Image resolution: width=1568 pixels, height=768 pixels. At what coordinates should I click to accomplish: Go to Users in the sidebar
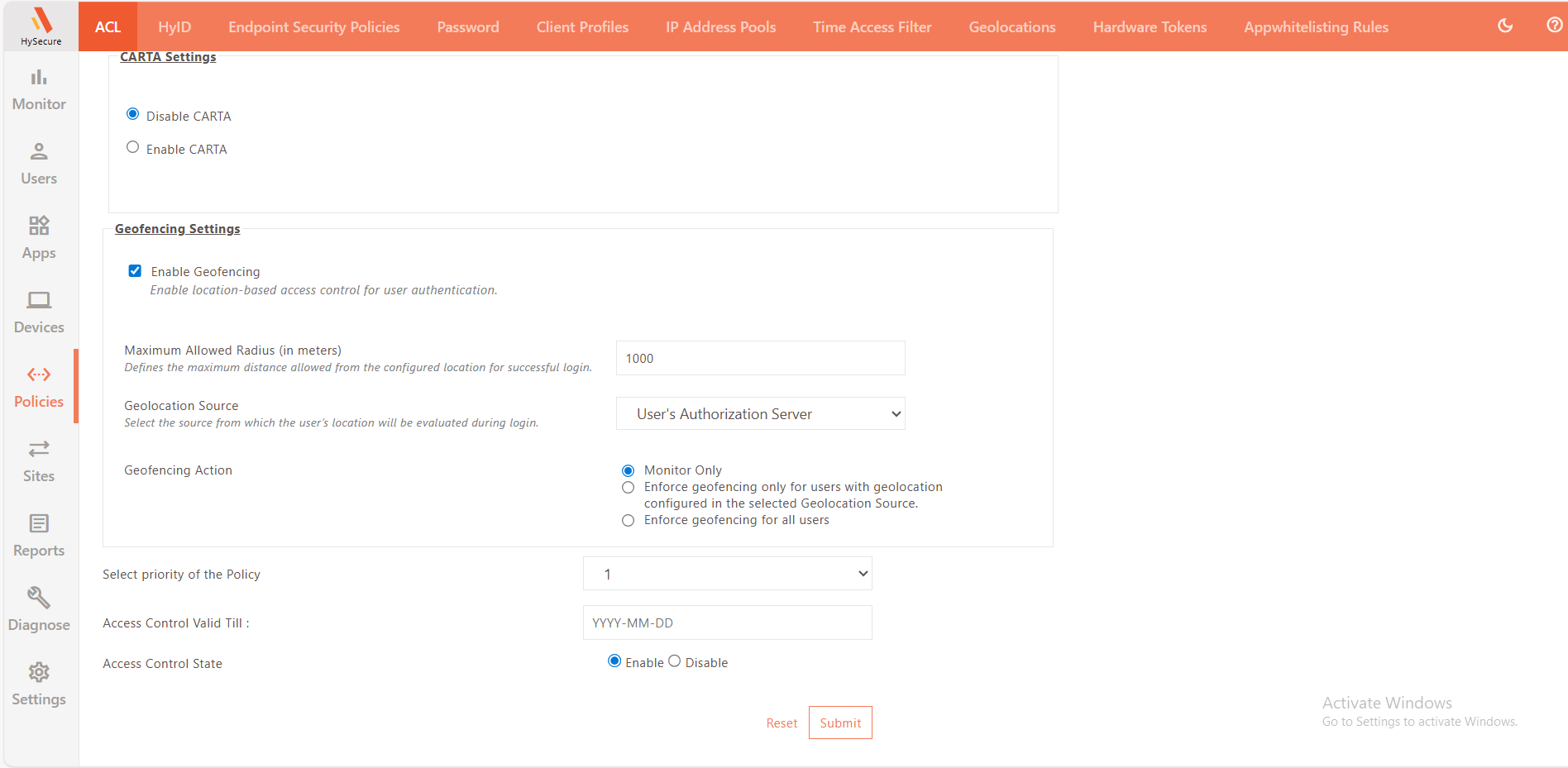click(x=39, y=164)
